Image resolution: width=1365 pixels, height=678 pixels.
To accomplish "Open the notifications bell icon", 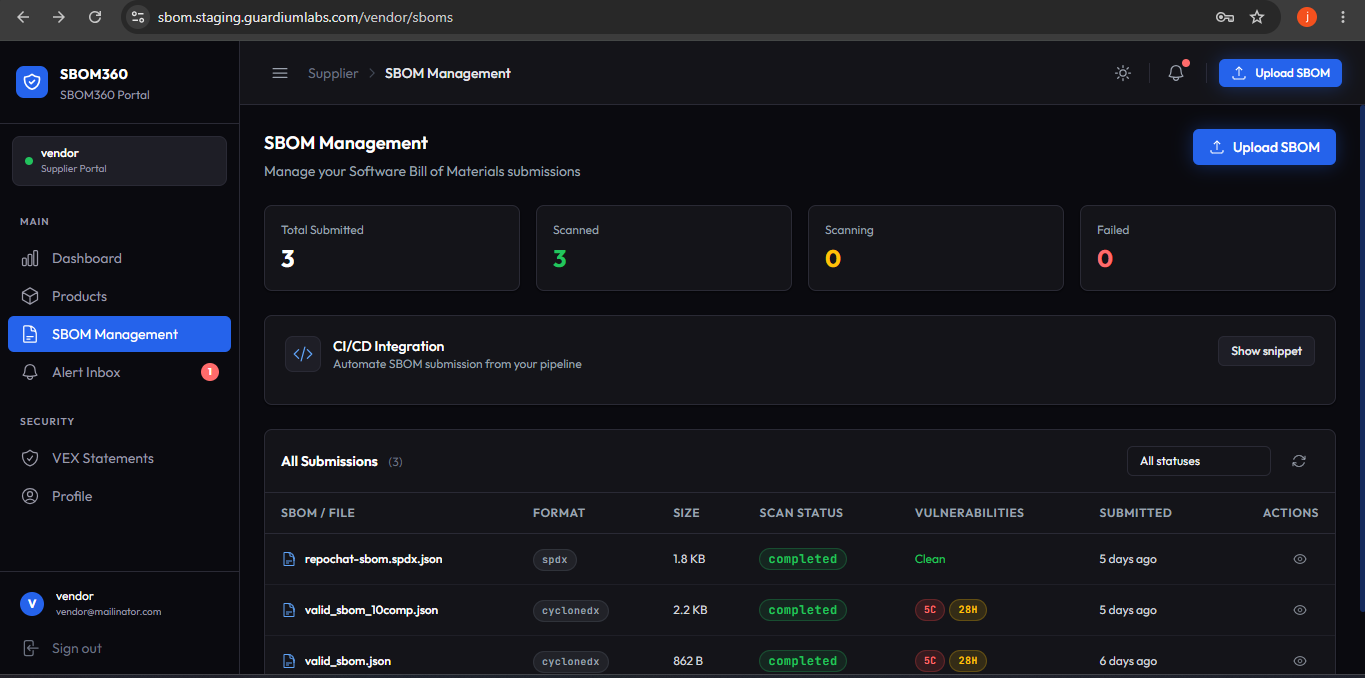I will 1176,73.
